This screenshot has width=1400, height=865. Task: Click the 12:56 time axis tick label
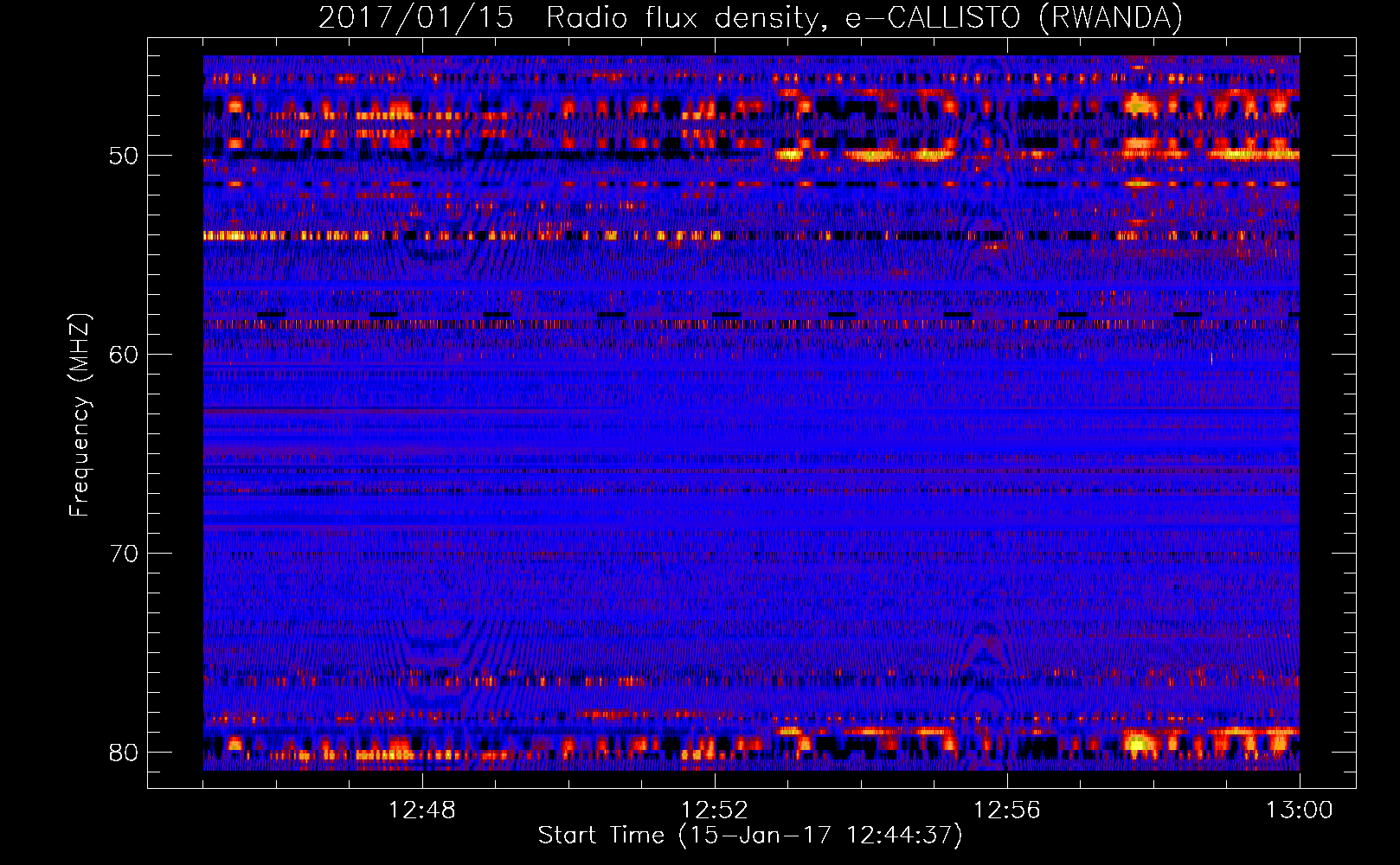(x=1007, y=811)
